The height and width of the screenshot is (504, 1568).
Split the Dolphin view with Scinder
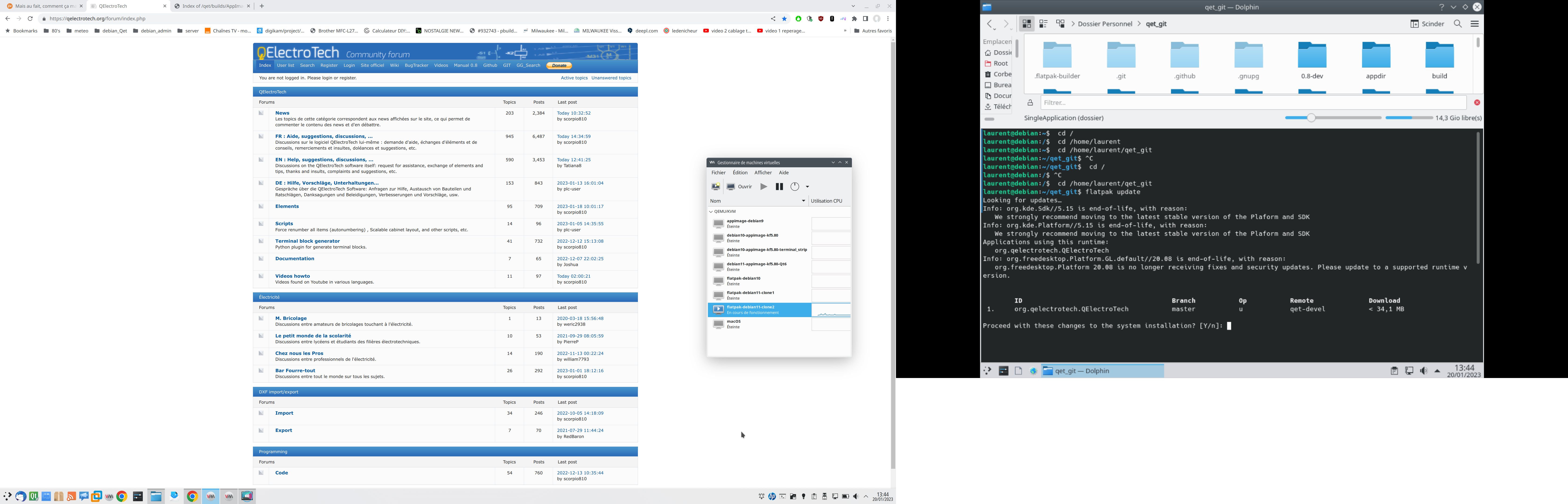(1427, 24)
